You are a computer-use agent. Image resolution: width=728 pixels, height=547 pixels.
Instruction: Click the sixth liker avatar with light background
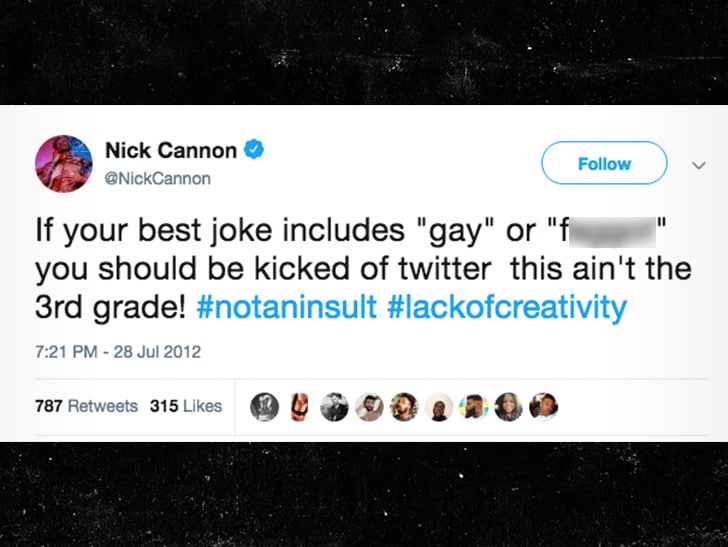(x=438, y=406)
